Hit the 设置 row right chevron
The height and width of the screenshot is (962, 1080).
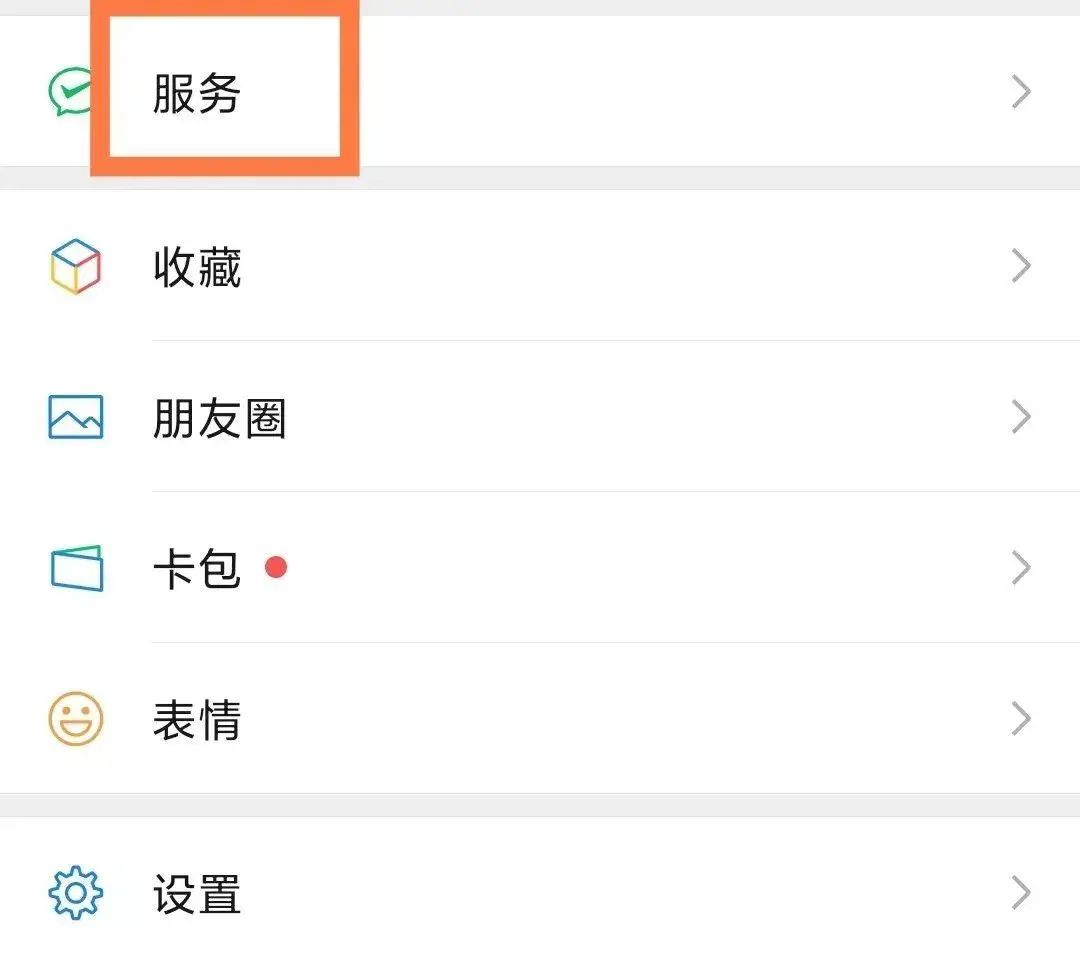1021,893
